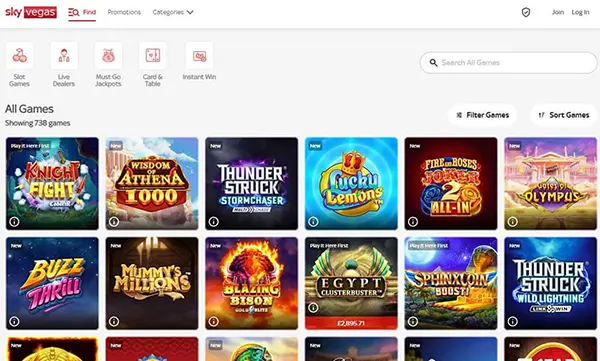The height and width of the screenshot is (361, 600).
Task: Select the Card & Table icon
Action: pyautogui.click(x=153, y=56)
